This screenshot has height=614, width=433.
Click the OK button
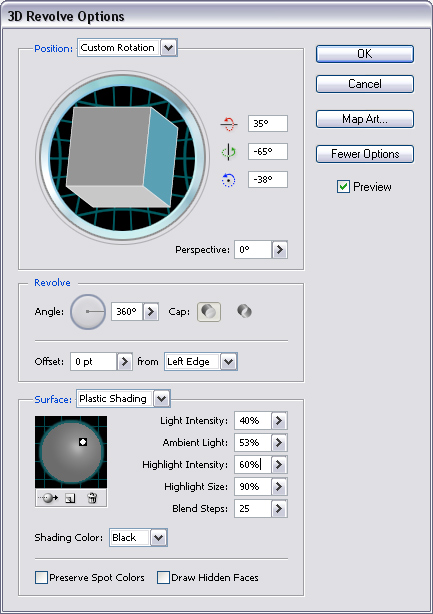[x=364, y=54]
